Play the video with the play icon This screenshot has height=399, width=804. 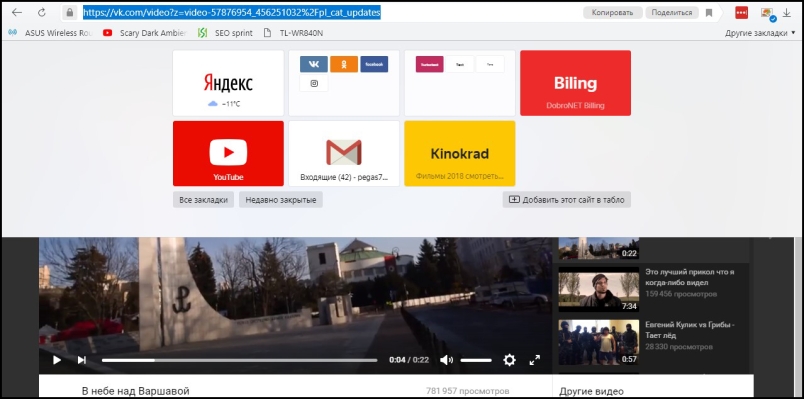coord(57,360)
